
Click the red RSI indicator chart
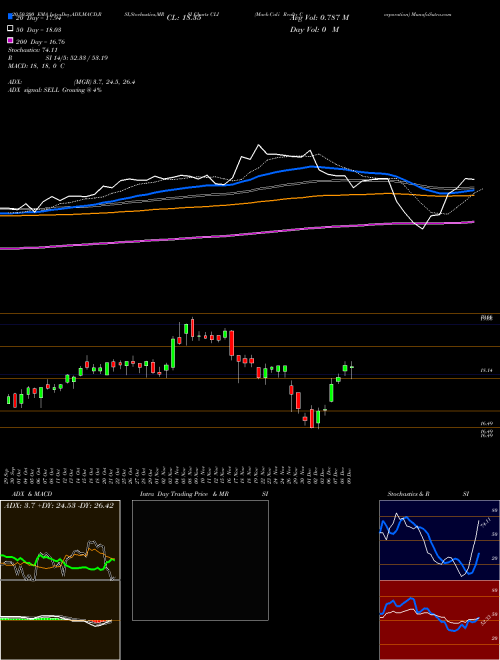click(439, 620)
